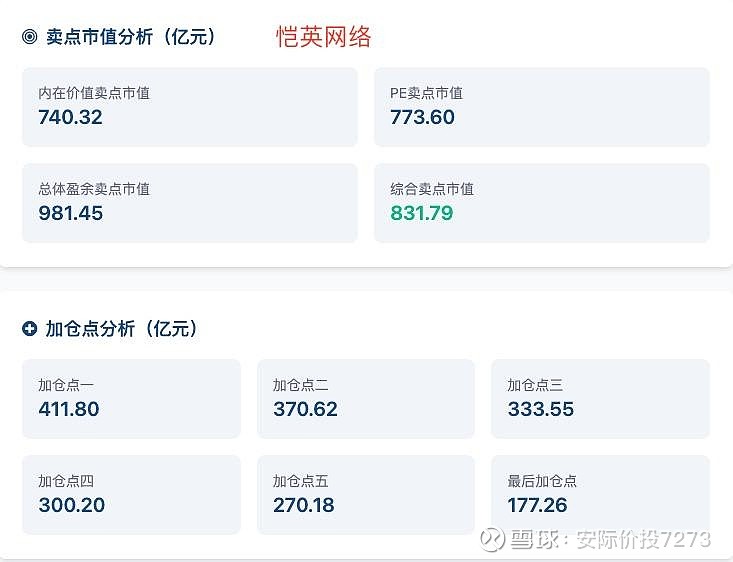Choose the 加仓点三 card
The image size is (733, 562).
pos(600,398)
